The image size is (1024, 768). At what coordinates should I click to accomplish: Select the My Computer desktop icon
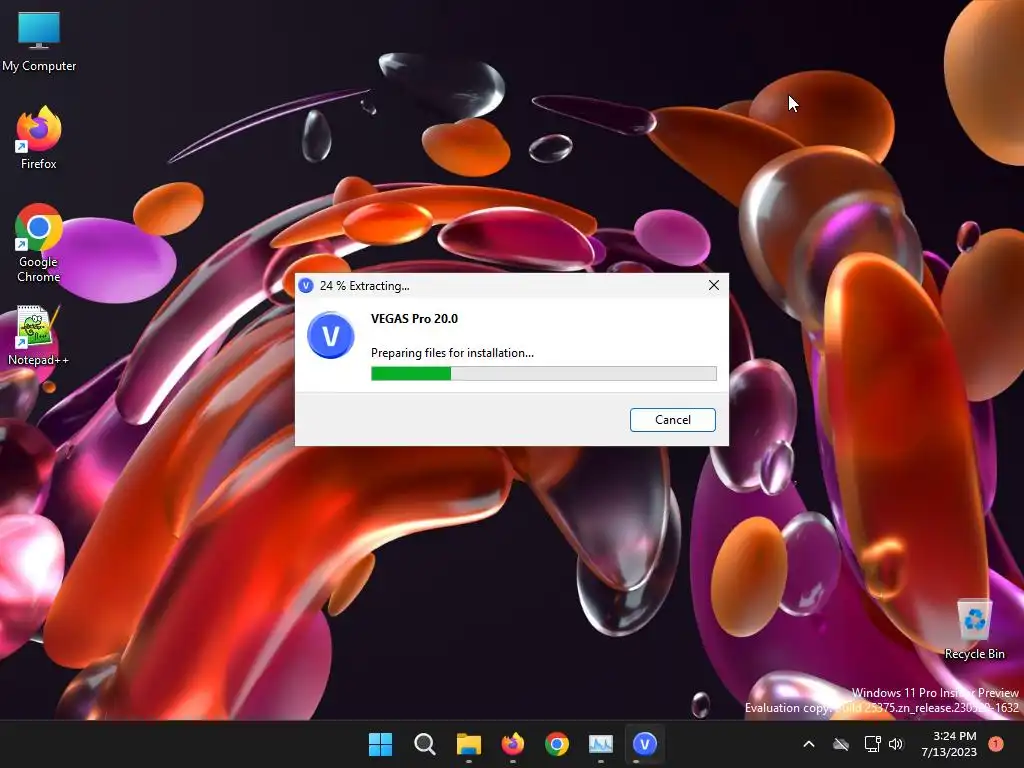39,42
